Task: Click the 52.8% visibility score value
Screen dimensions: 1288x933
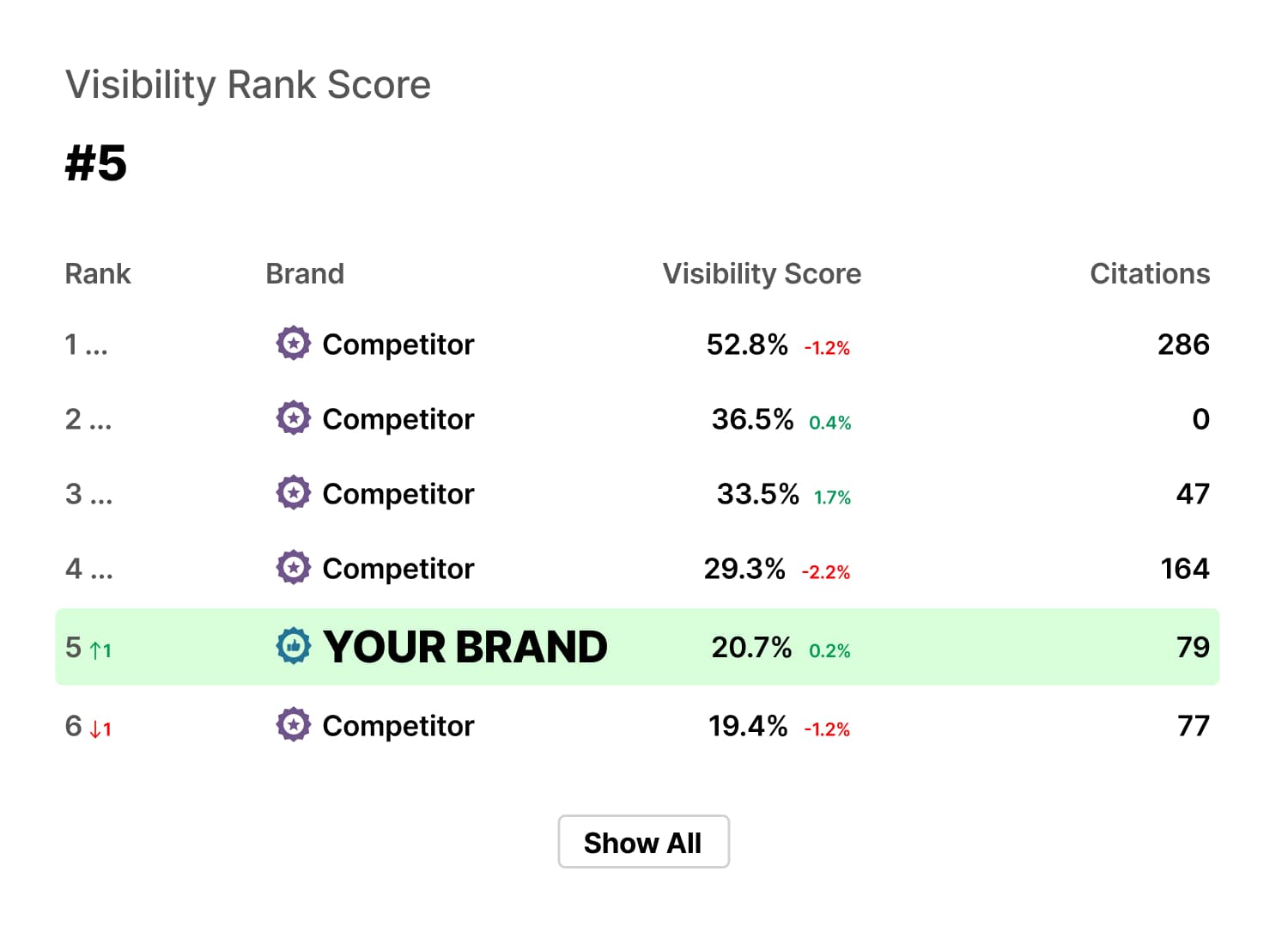Action: 747,344
